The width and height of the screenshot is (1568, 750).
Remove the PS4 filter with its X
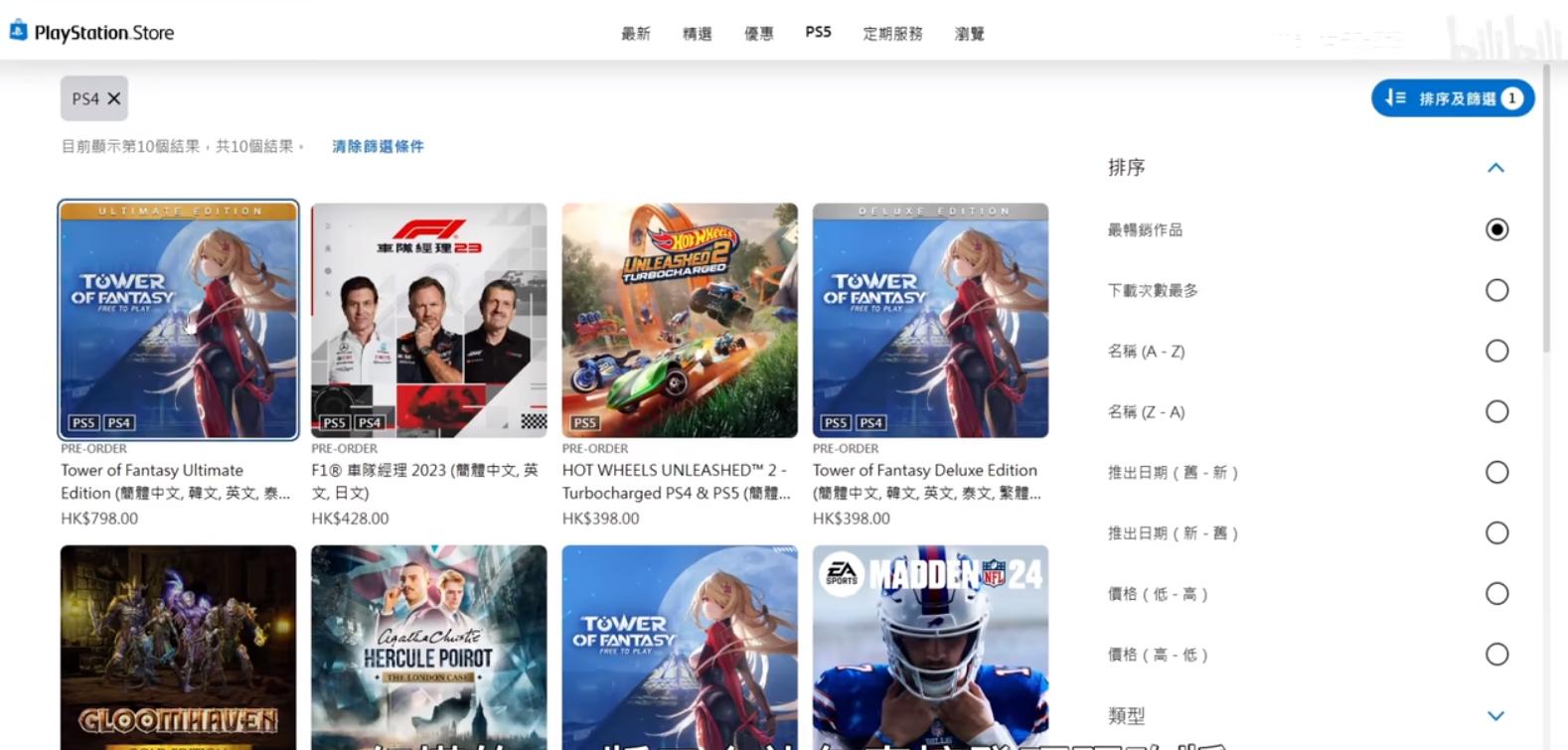coord(114,98)
